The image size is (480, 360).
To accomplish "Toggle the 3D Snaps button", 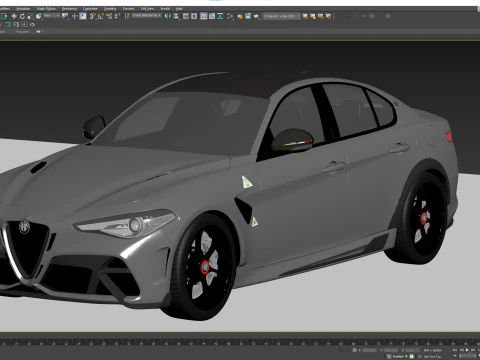I will (92, 16).
